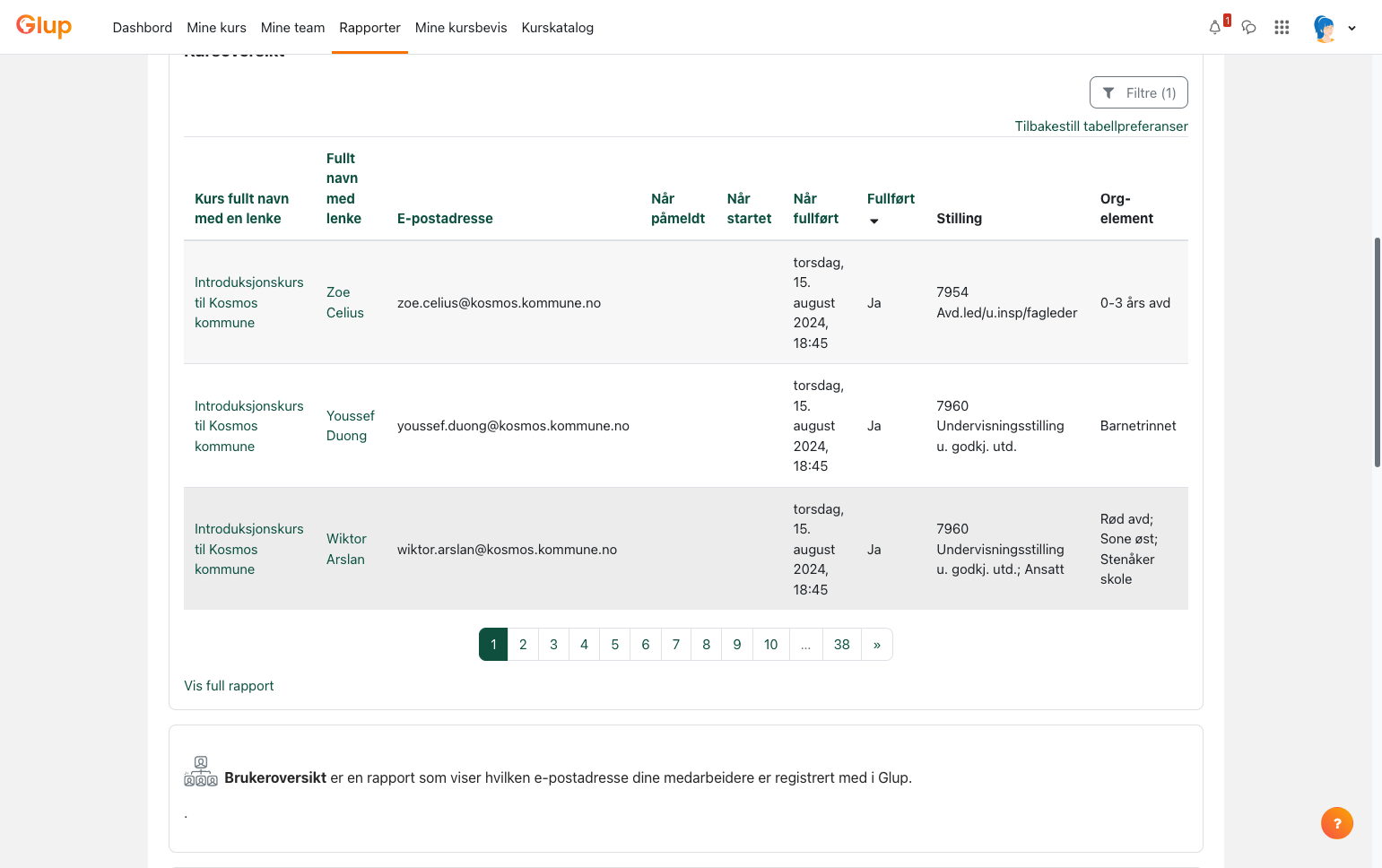Viewport: 1382px width, 868px height.
Task: Open the notifications bell
Action: coord(1215,27)
